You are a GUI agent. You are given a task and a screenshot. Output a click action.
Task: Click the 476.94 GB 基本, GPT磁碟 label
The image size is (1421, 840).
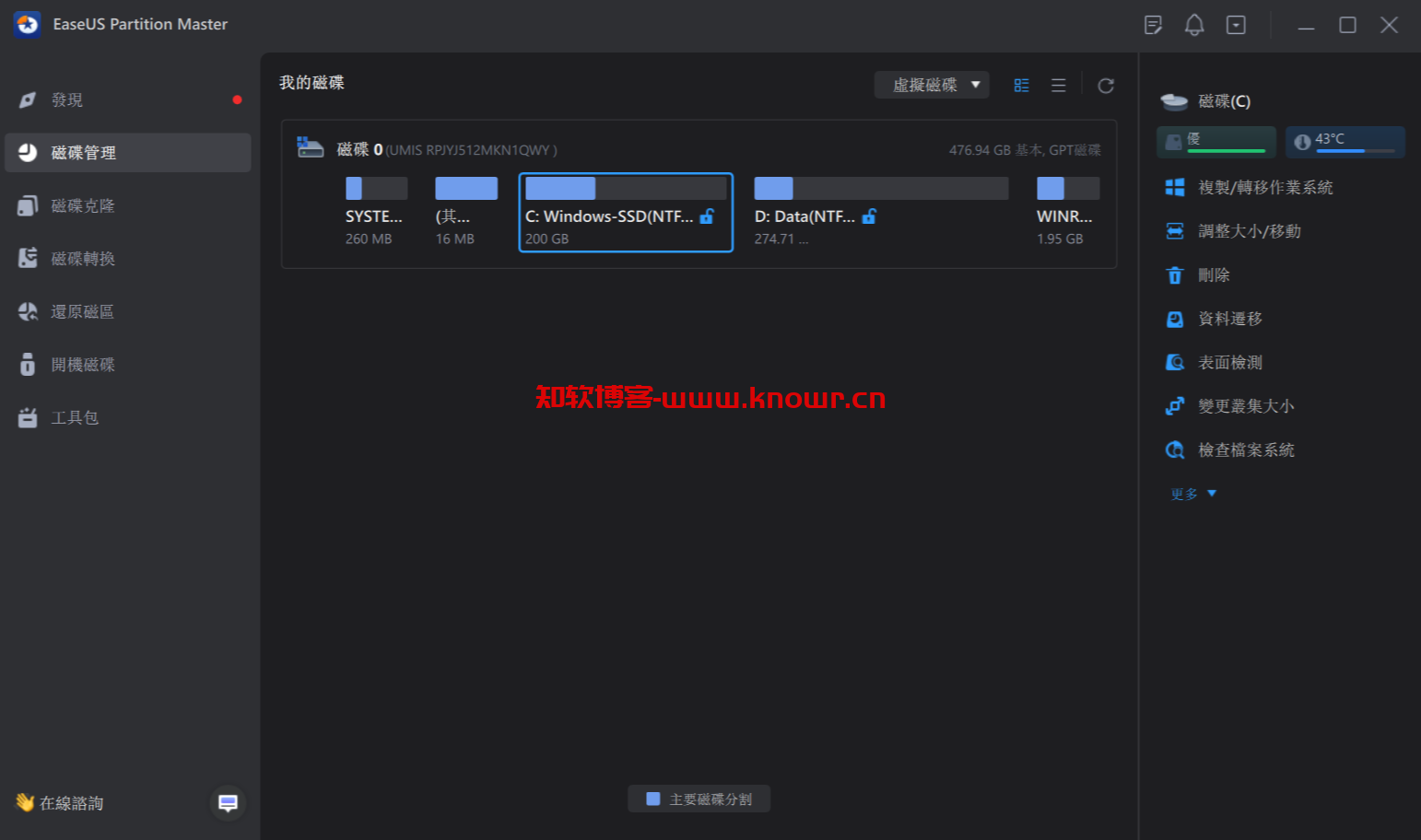1025,150
